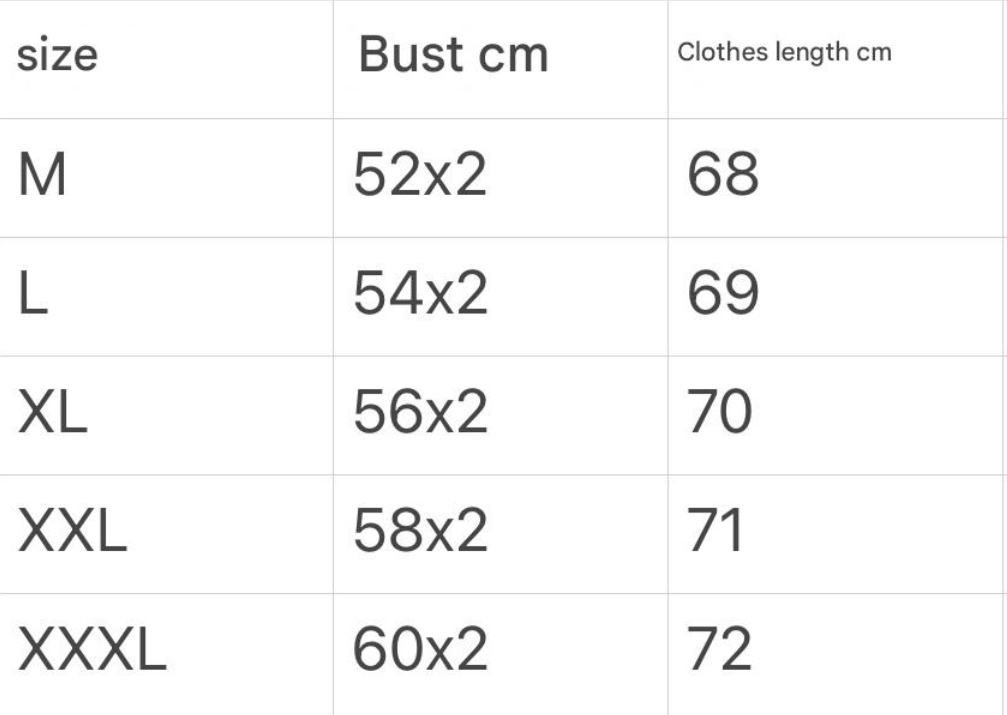
Task: Click the 60x2 bust value
Action: coord(420,652)
